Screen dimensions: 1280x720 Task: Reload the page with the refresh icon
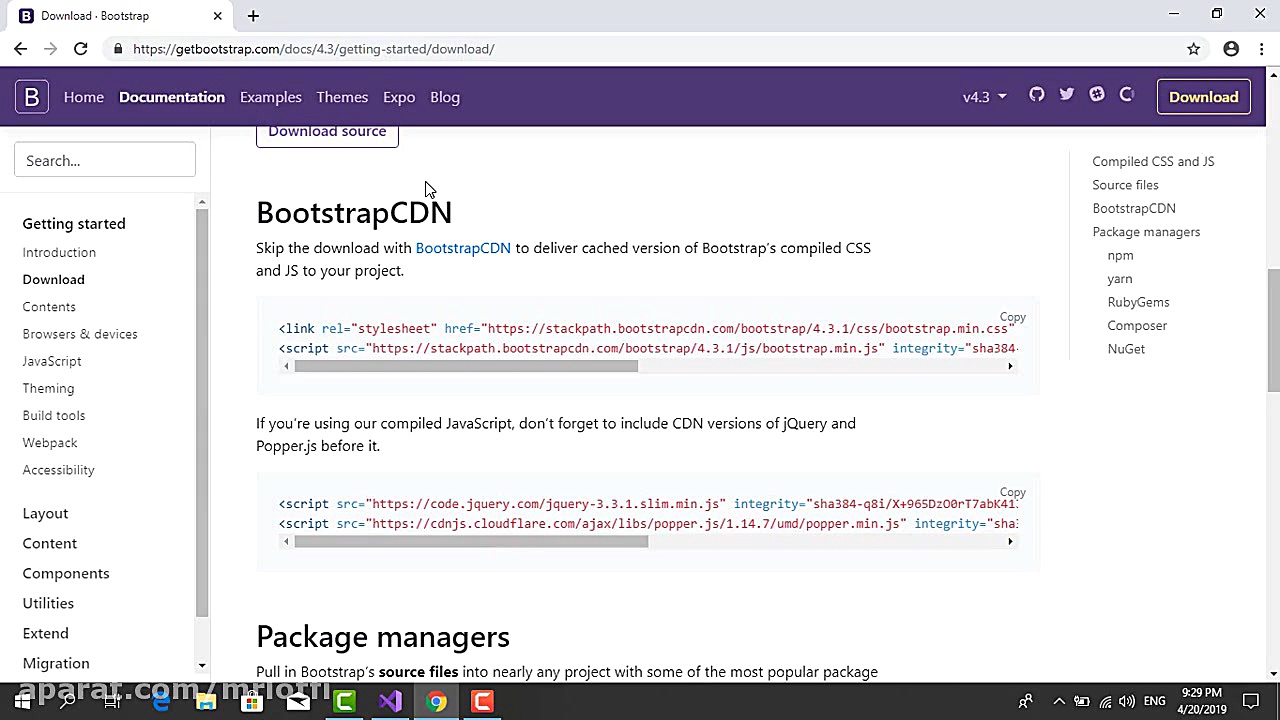coord(81,49)
